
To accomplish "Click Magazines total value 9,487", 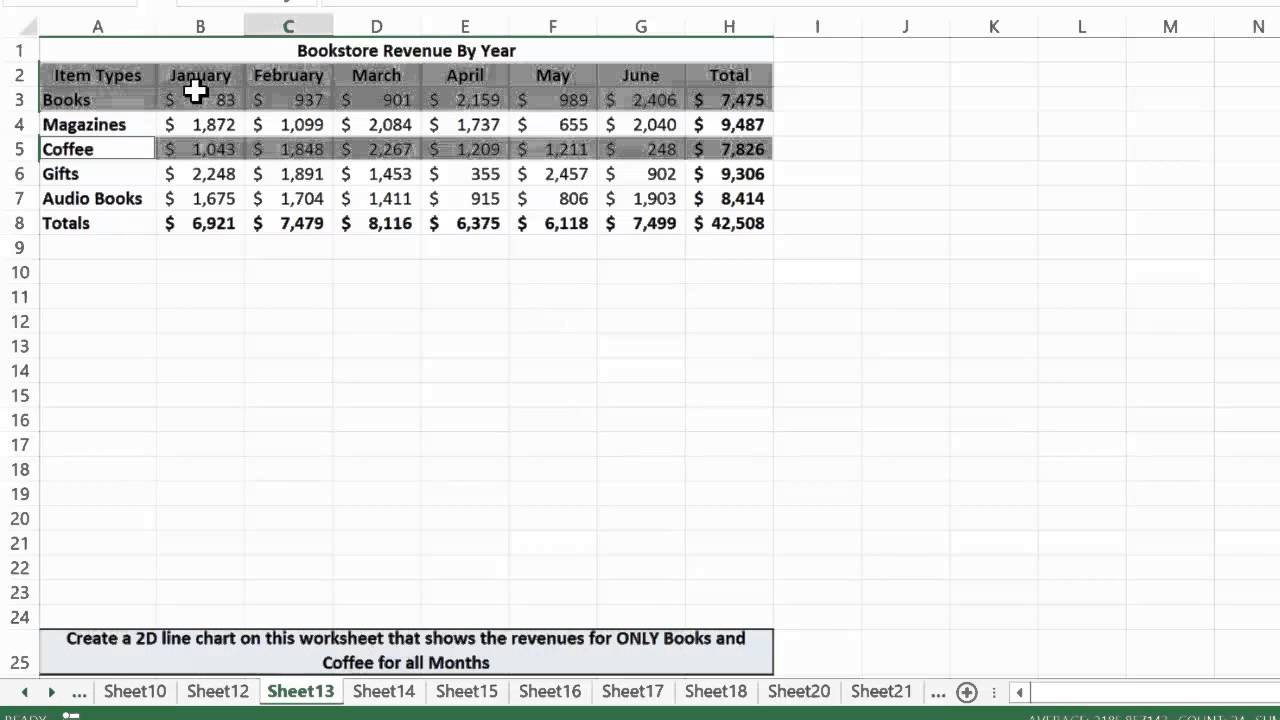I will (729, 124).
